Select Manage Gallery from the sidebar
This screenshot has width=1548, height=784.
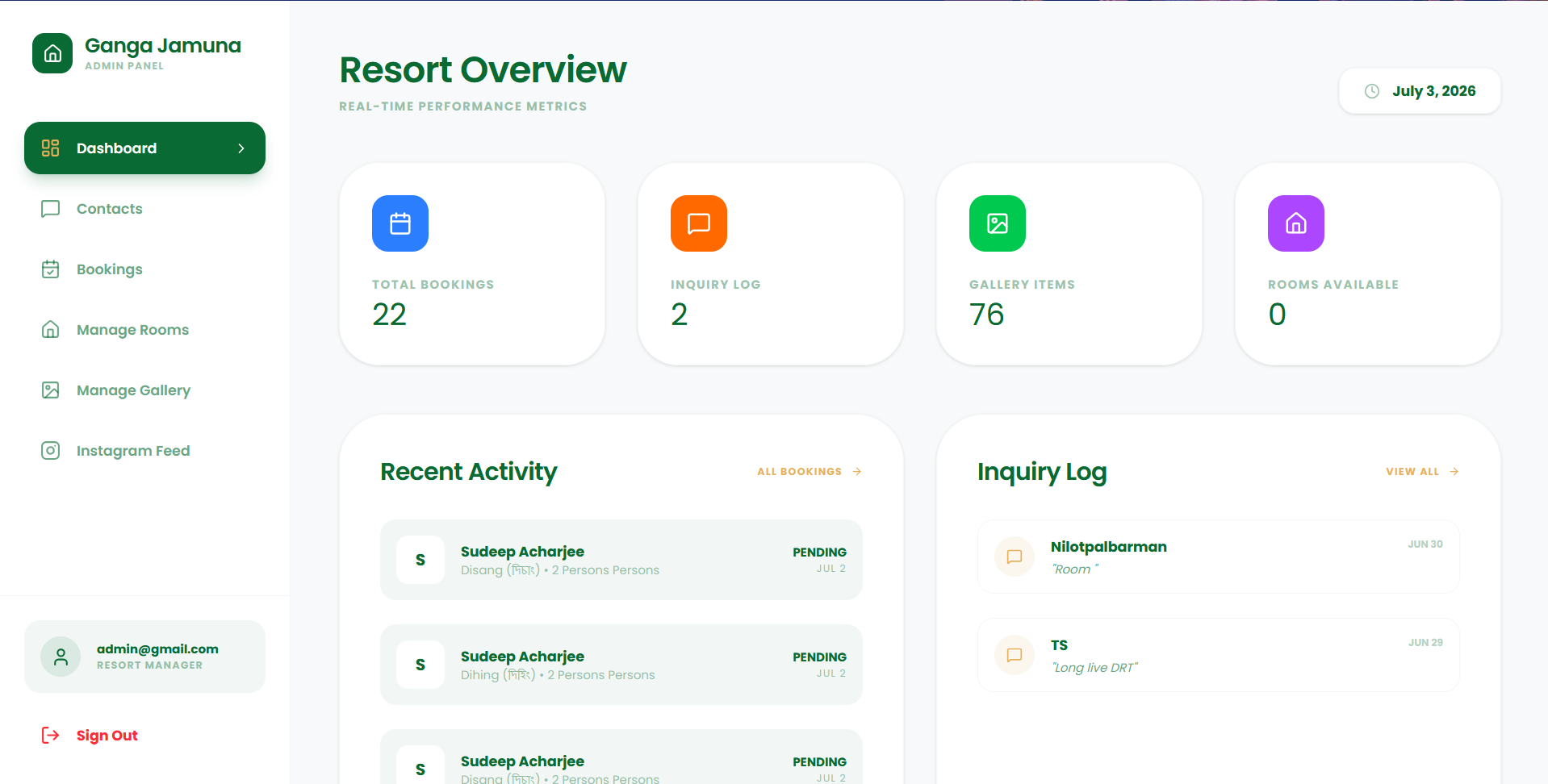tap(145, 390)
